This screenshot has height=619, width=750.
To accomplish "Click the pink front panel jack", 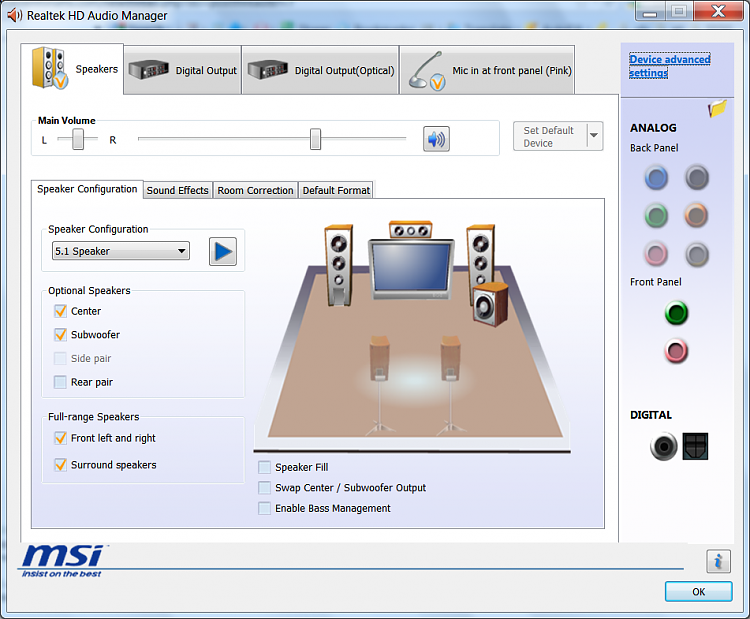I will (x=676, y=351).
